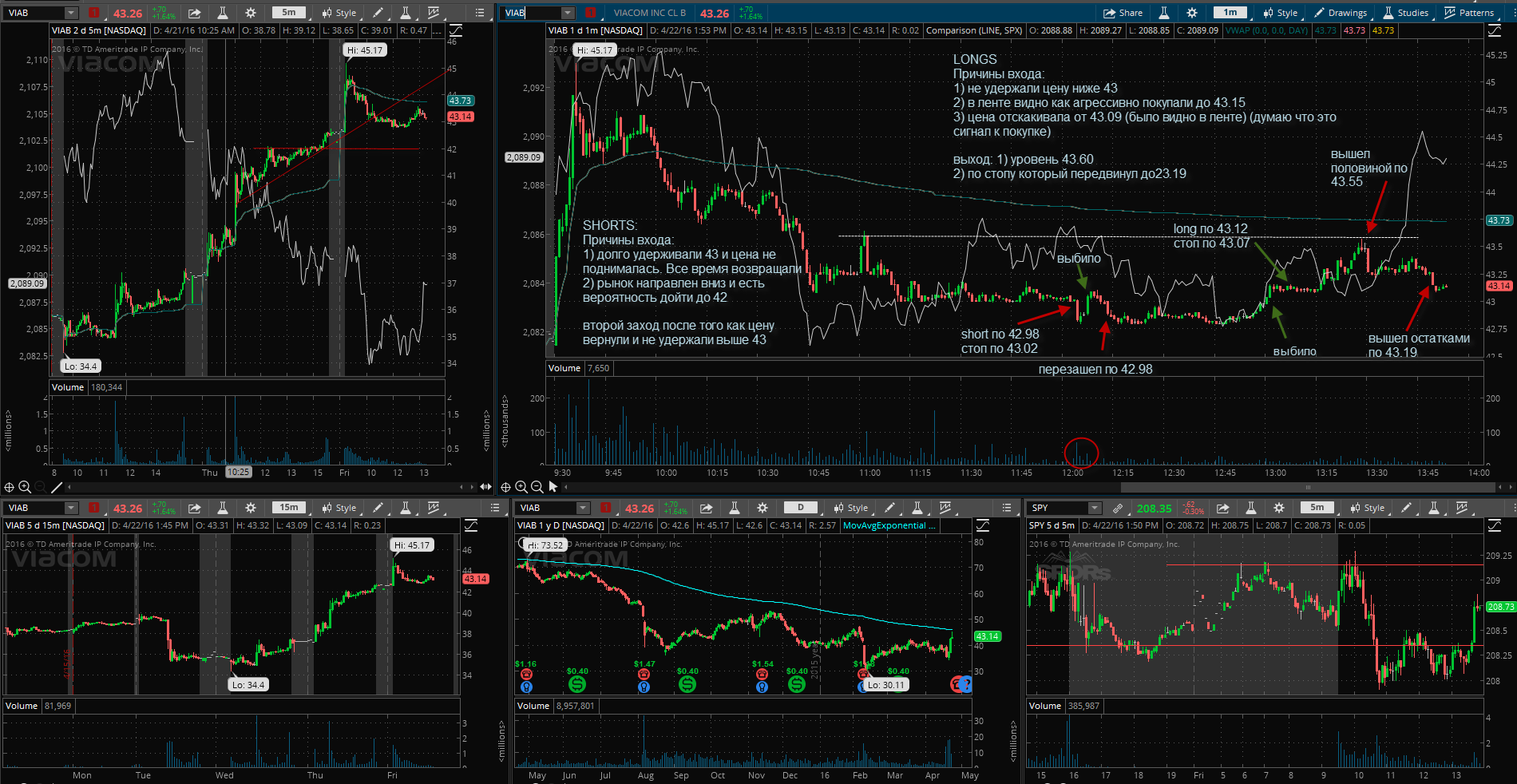Viewport: 1517px width, 784px height.
Task: Toggle price scale icon in top-left 5m chart
Action: (454, 30)
